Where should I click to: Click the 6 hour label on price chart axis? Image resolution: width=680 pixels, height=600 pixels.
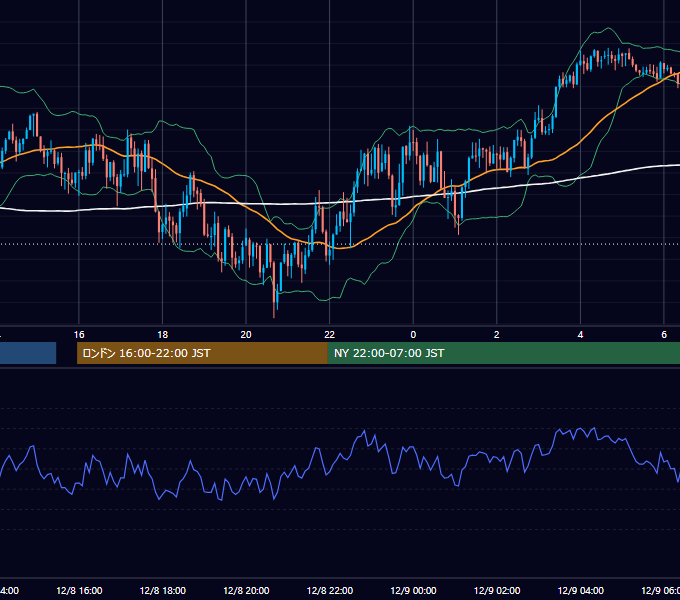click(x=664, y=335)
